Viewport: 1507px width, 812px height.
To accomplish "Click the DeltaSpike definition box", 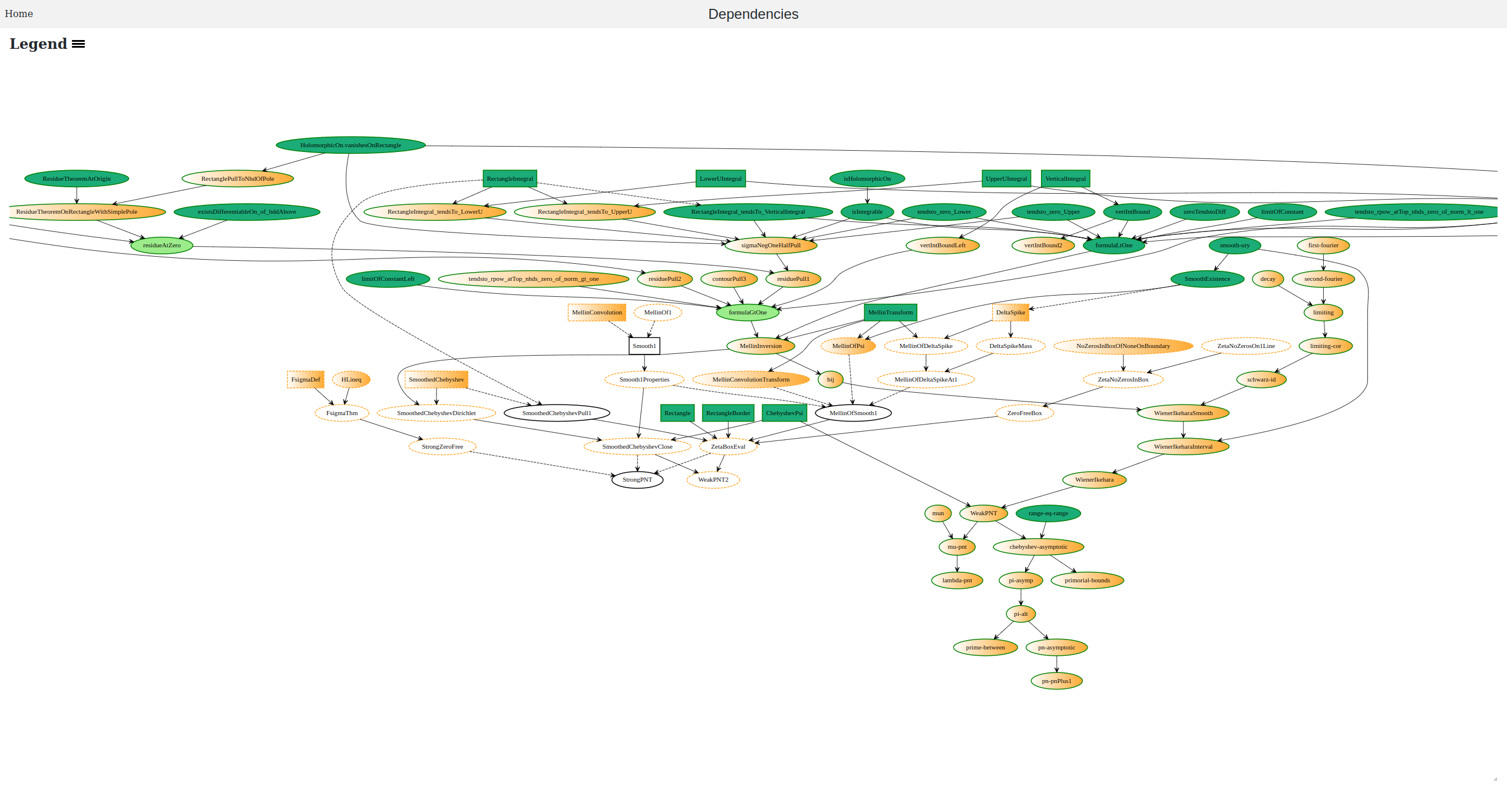I will (x=1010, y=313).
